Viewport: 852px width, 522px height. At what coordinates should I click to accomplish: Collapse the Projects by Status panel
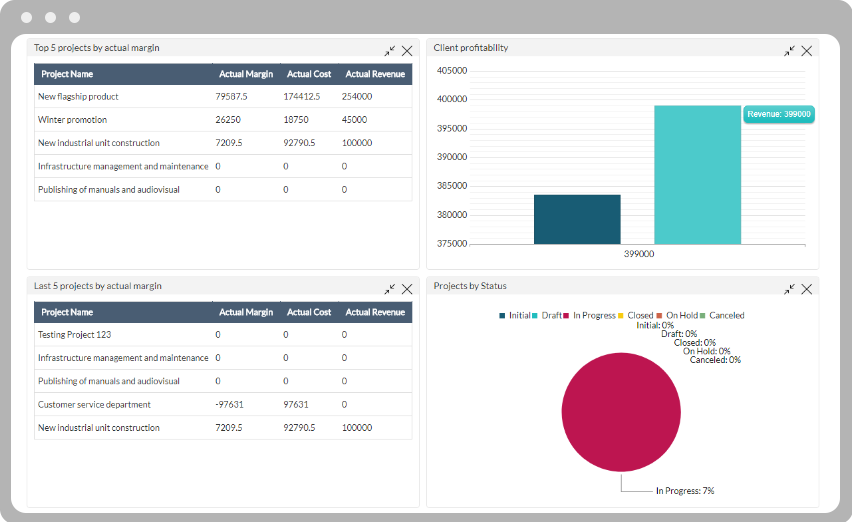(x=790, y=289)
